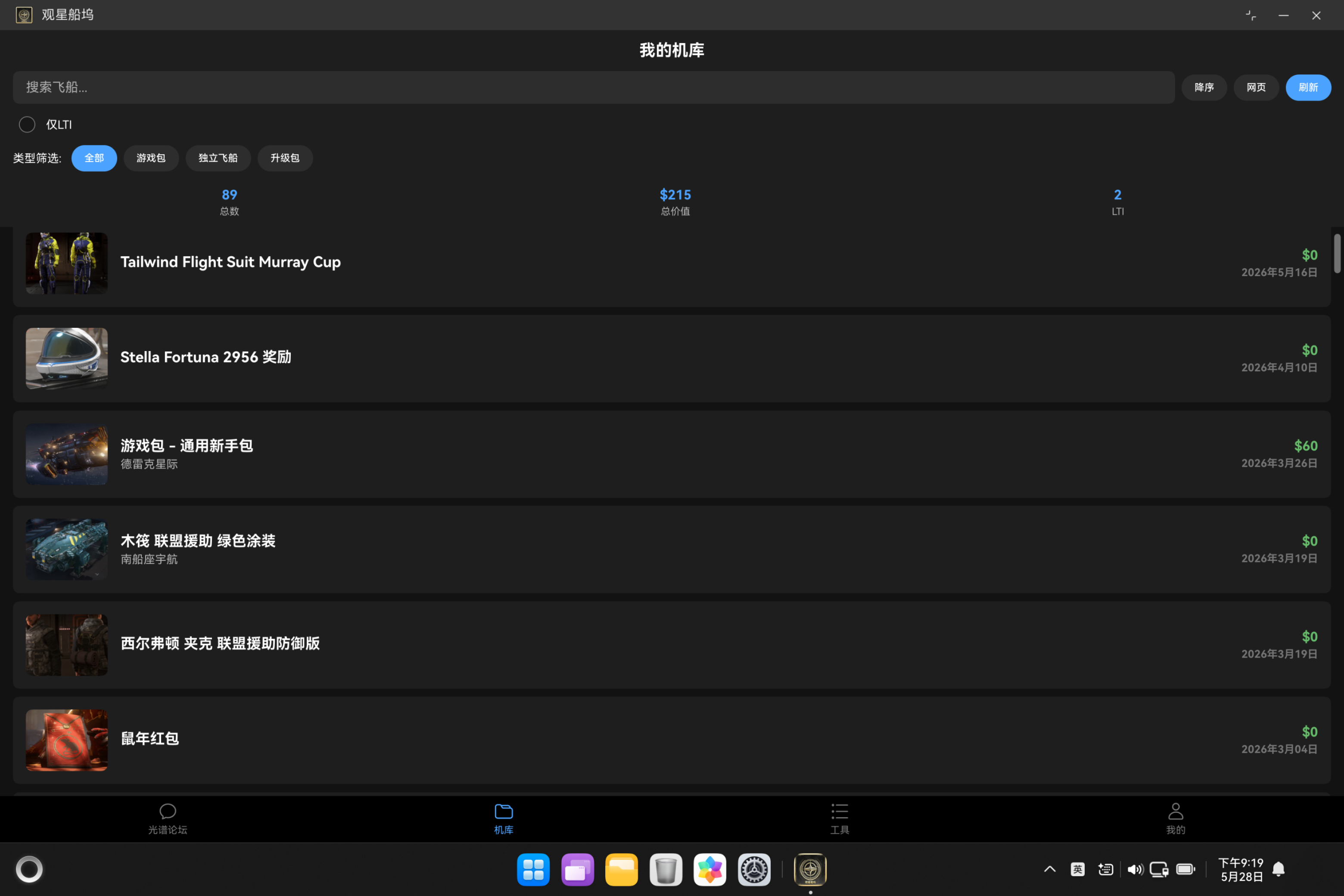Open 木筏 联盟援助 绿色涂装 thumbnail
This screenshot has height=896, width=1344.
pos(66,549)
